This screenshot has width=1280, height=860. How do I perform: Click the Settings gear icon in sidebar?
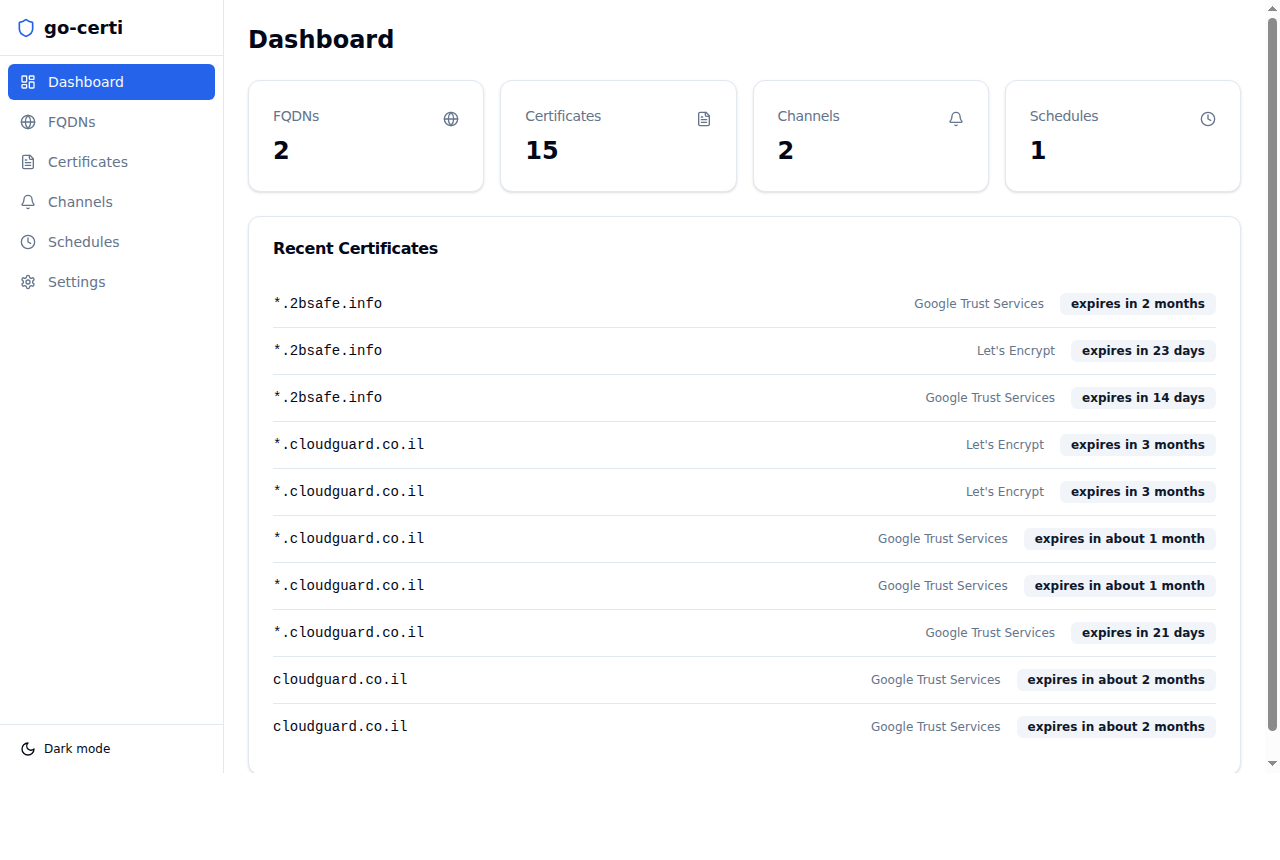tap(28, 282)
